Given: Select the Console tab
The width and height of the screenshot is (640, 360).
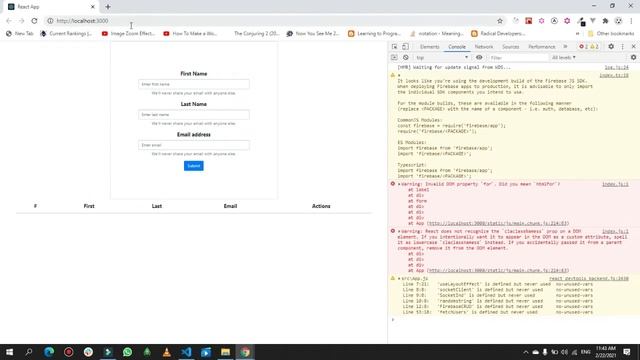Looking at the screenshot, I should [x=457, y=47].
